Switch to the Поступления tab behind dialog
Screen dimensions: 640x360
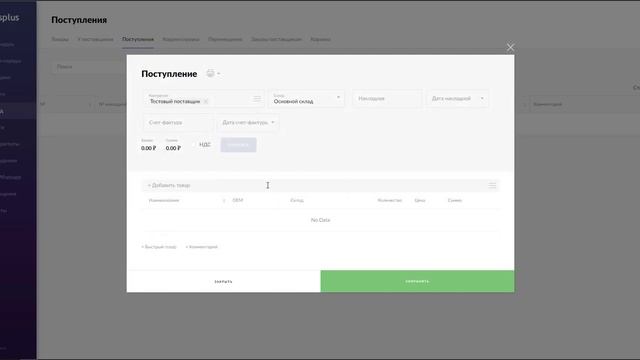point(138,40)
